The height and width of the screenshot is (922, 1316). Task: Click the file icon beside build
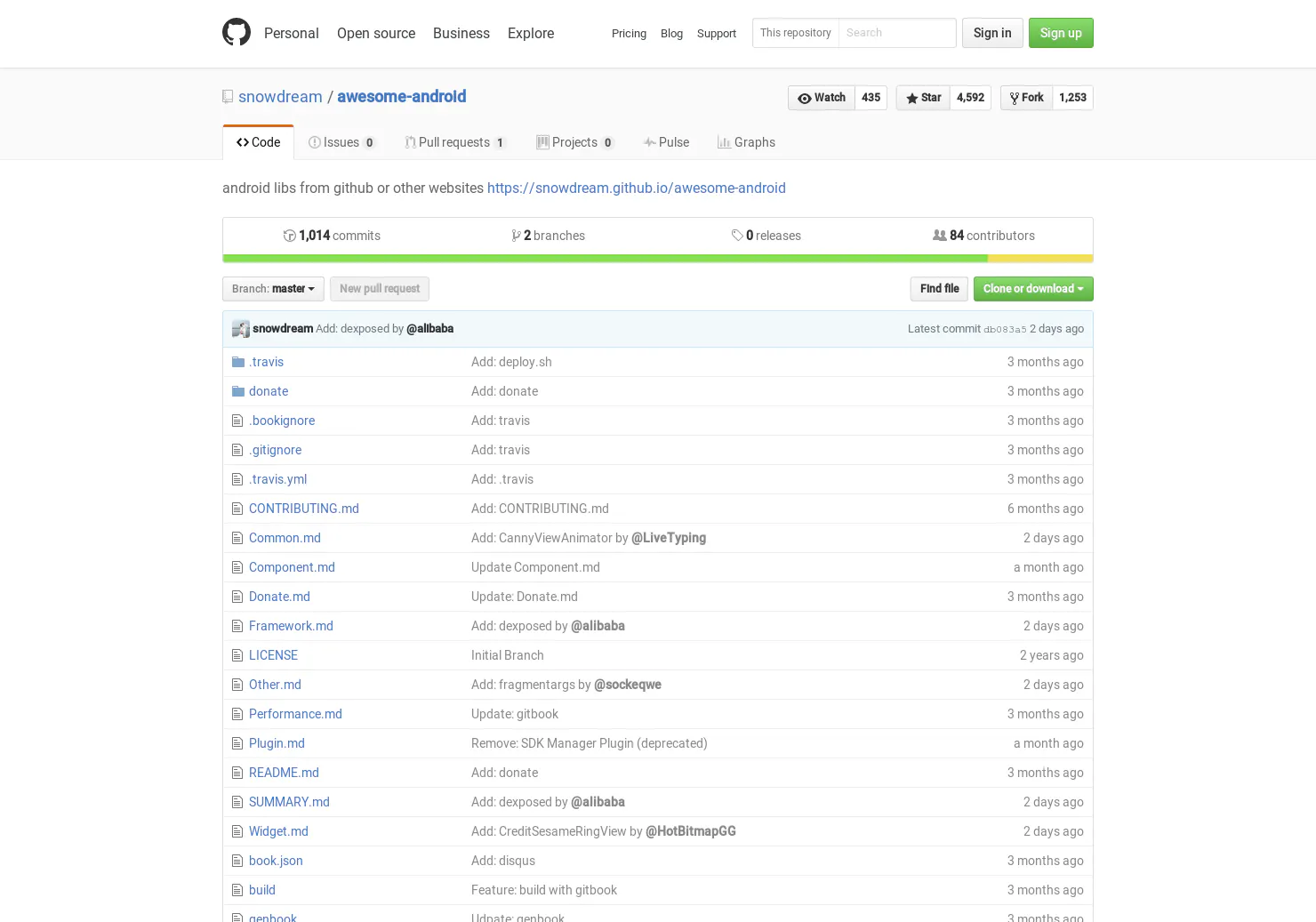237,890
